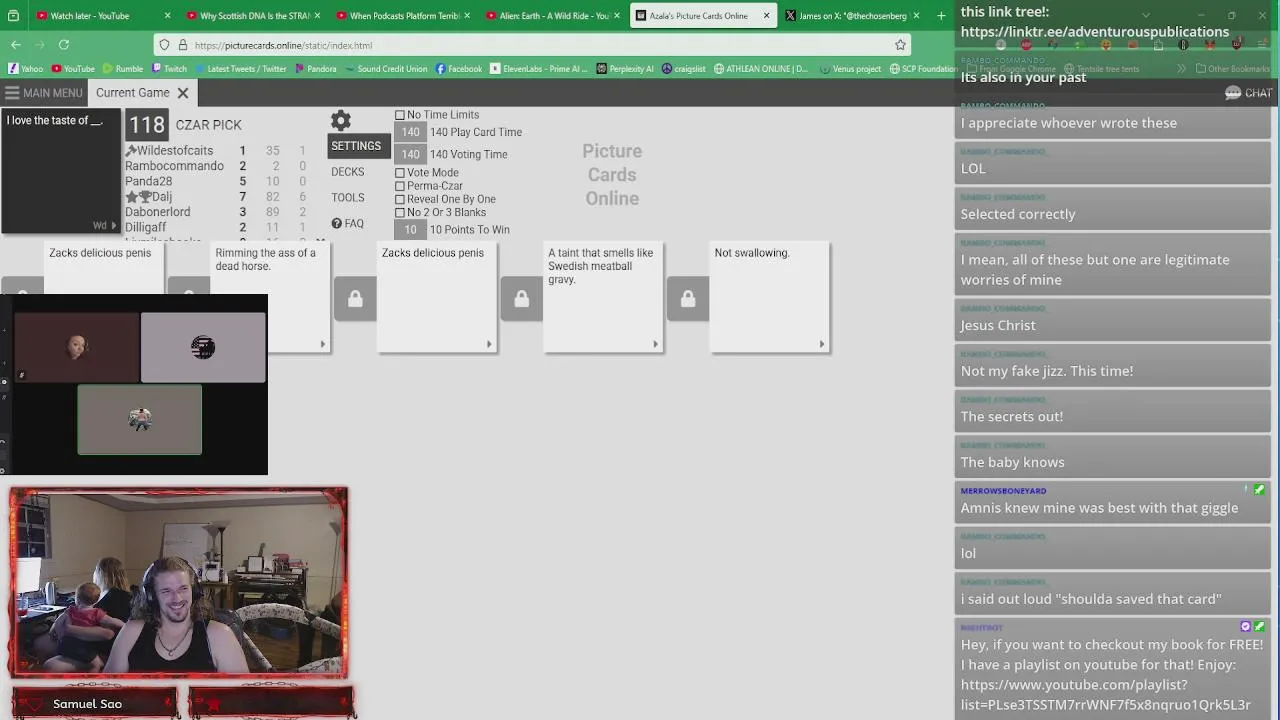The width and height of the screenshot is (1280, 720).
Task: Open the FAQ section
Action: coord(348,224)
